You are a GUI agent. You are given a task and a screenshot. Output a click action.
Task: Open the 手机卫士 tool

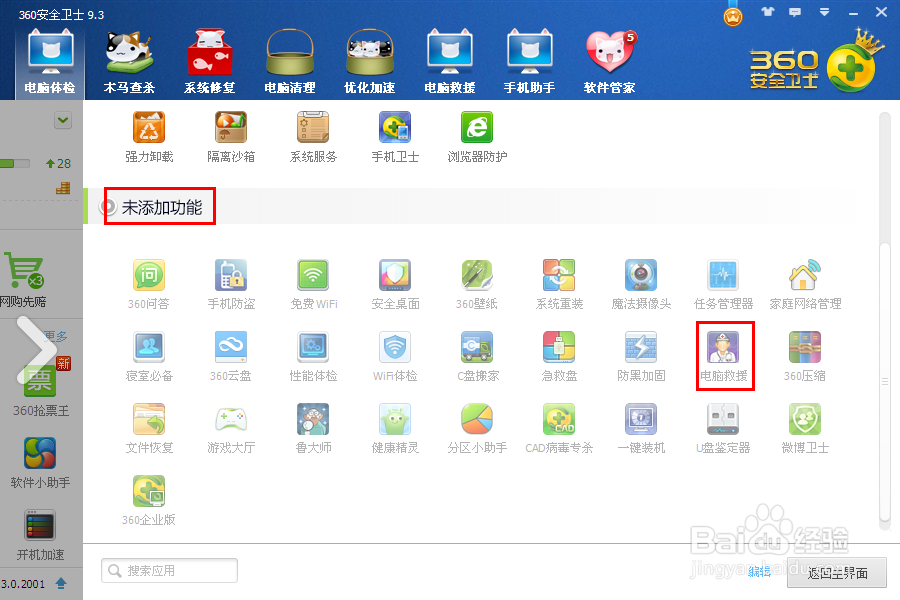point(395,138)
